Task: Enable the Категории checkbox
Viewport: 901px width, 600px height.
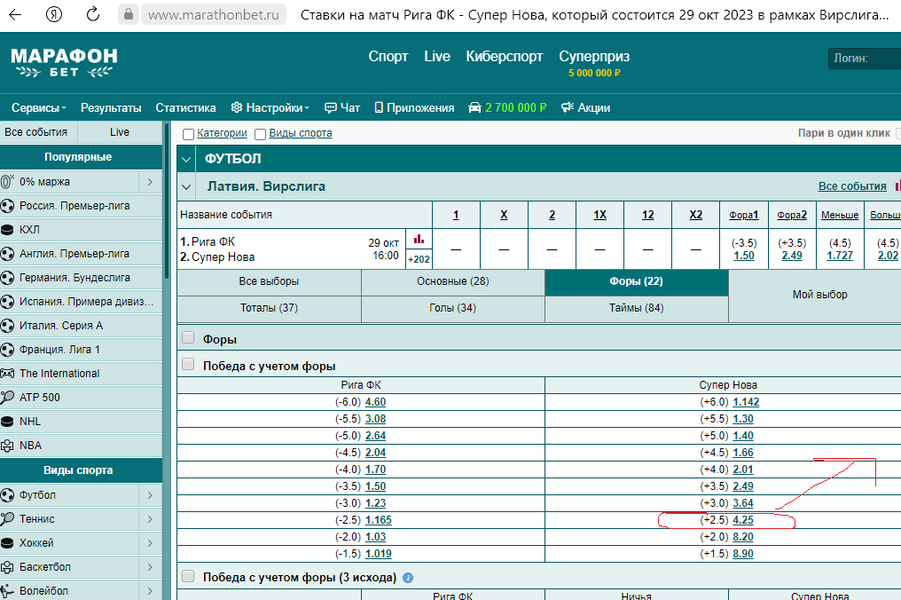Action: click(x=188, y=134)
